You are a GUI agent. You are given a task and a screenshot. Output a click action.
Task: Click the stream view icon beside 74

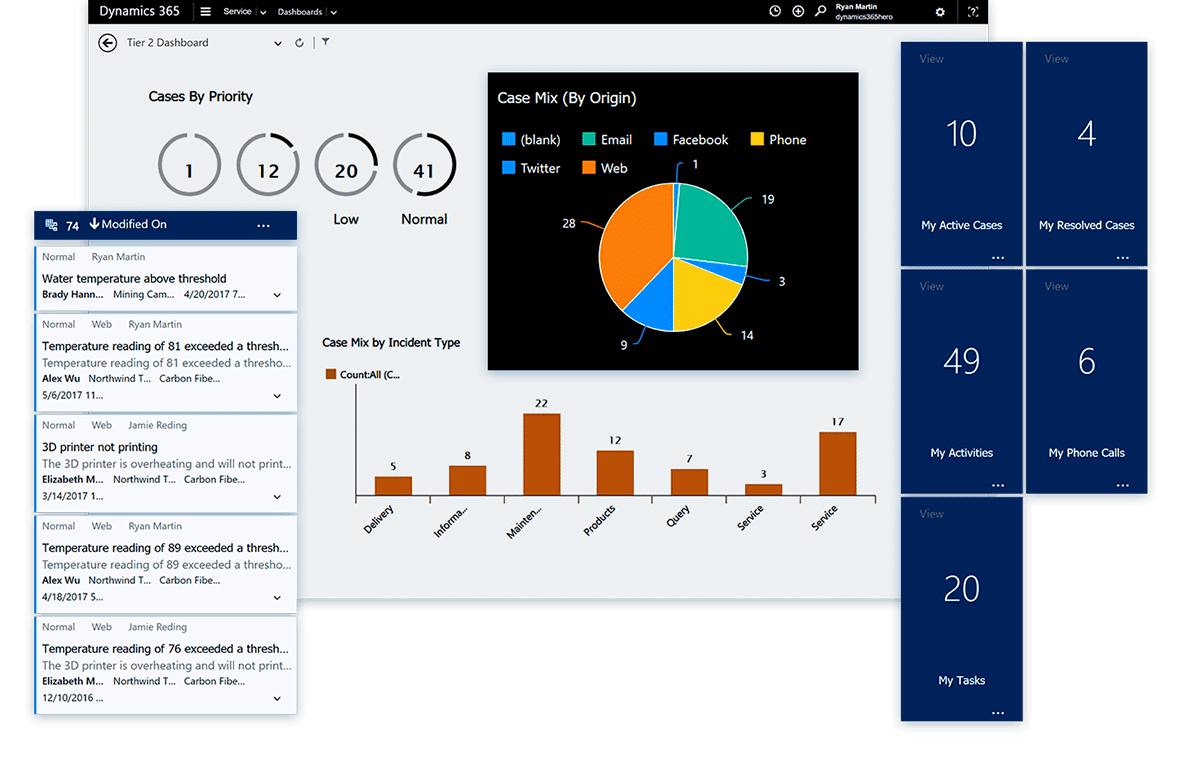click(51, 225)
